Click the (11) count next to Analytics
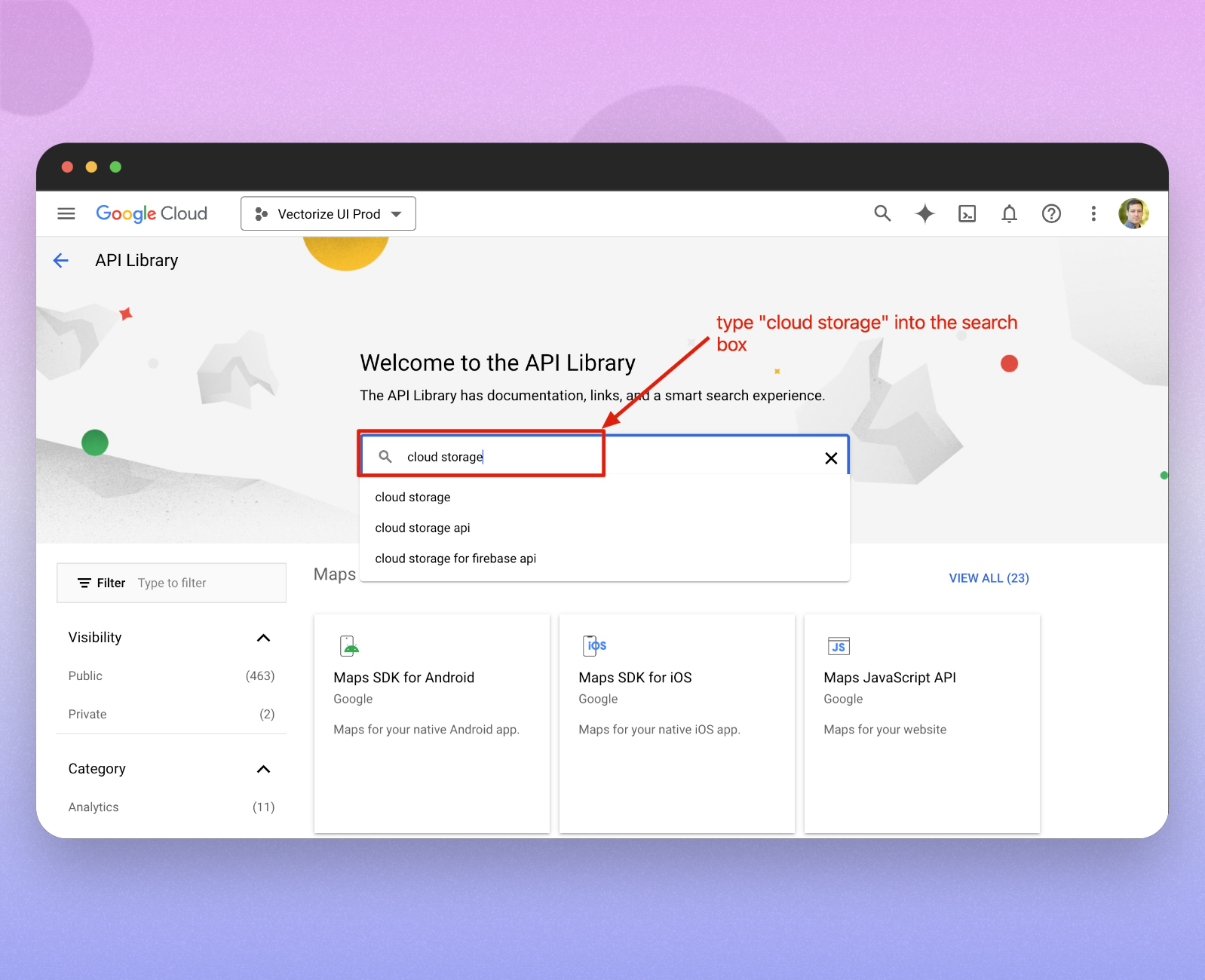Viewport: 1205px width, 980px height. (x=263, y=807)
